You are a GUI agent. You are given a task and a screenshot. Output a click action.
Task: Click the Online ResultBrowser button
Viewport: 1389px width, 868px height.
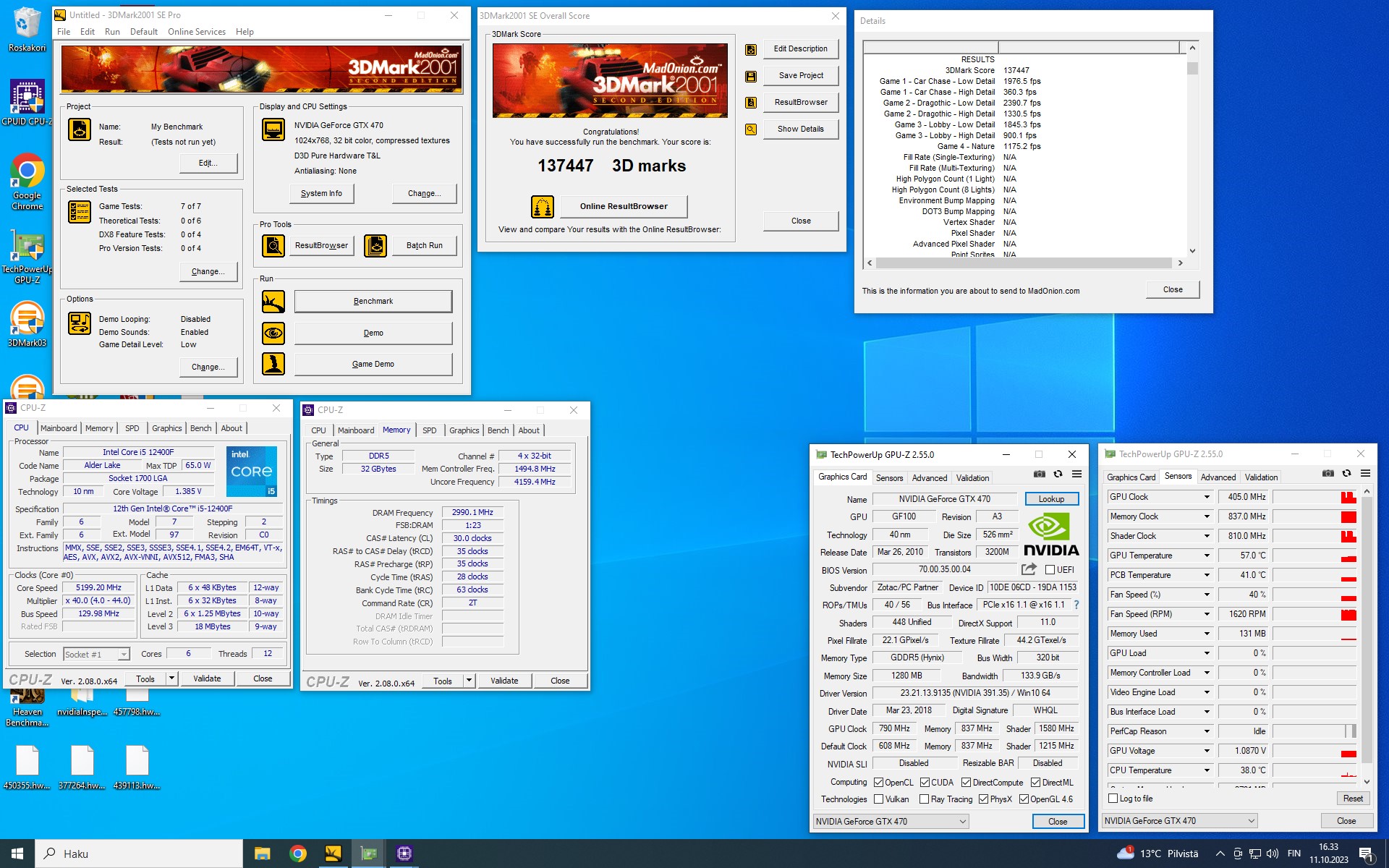tap(624, 207)
